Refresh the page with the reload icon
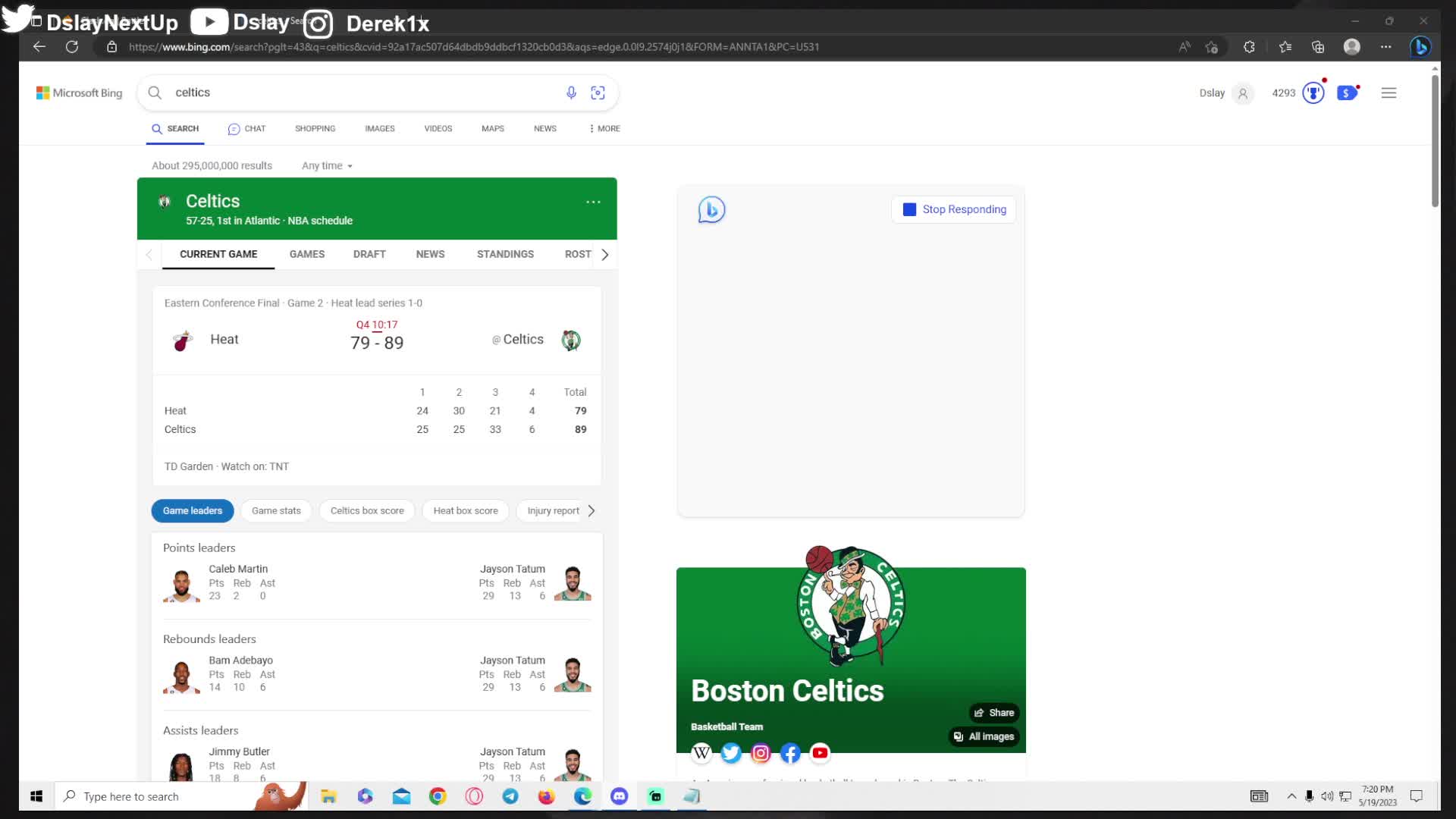This screenshot has width=1456, height=819. [72, 47]
